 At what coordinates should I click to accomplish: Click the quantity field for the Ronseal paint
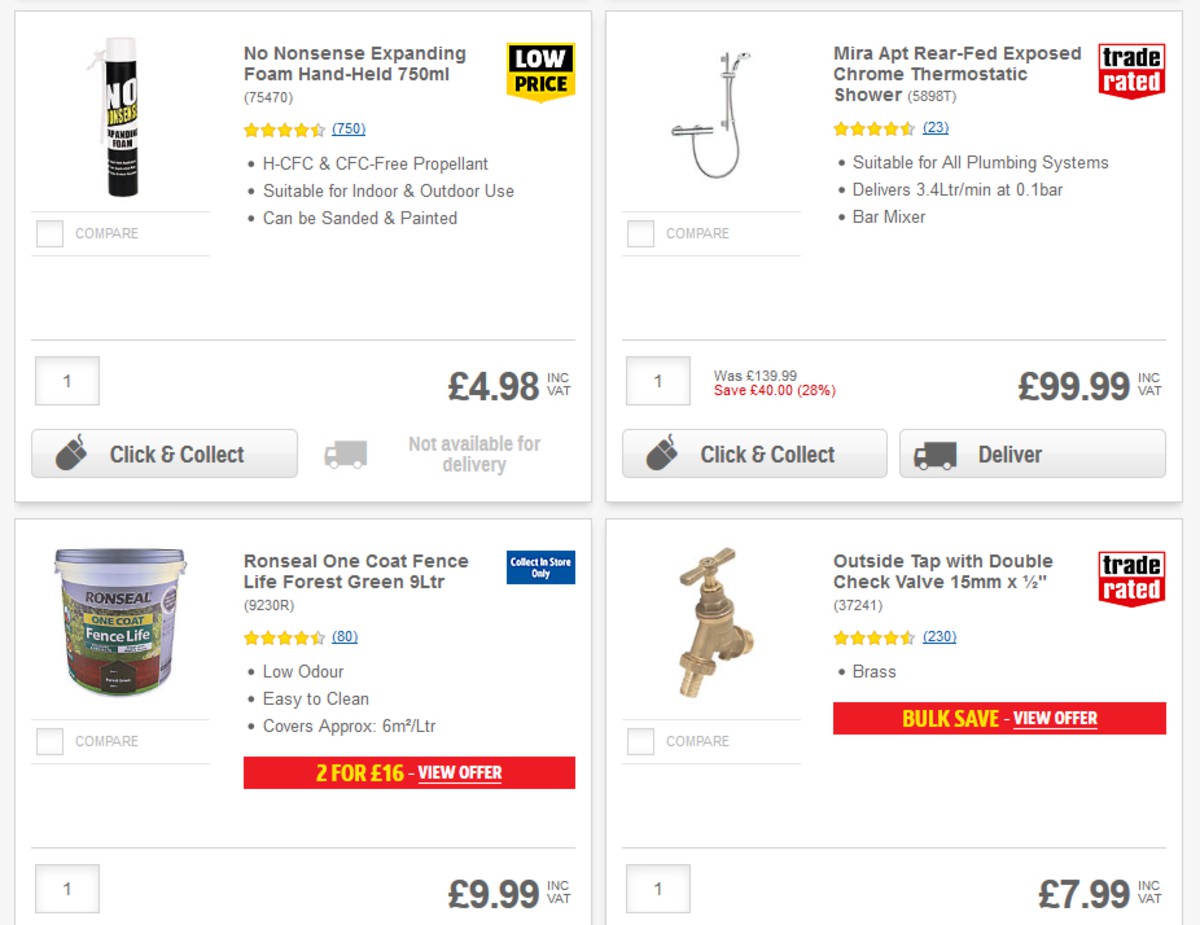pyautogui.click(x=66, y=888)
